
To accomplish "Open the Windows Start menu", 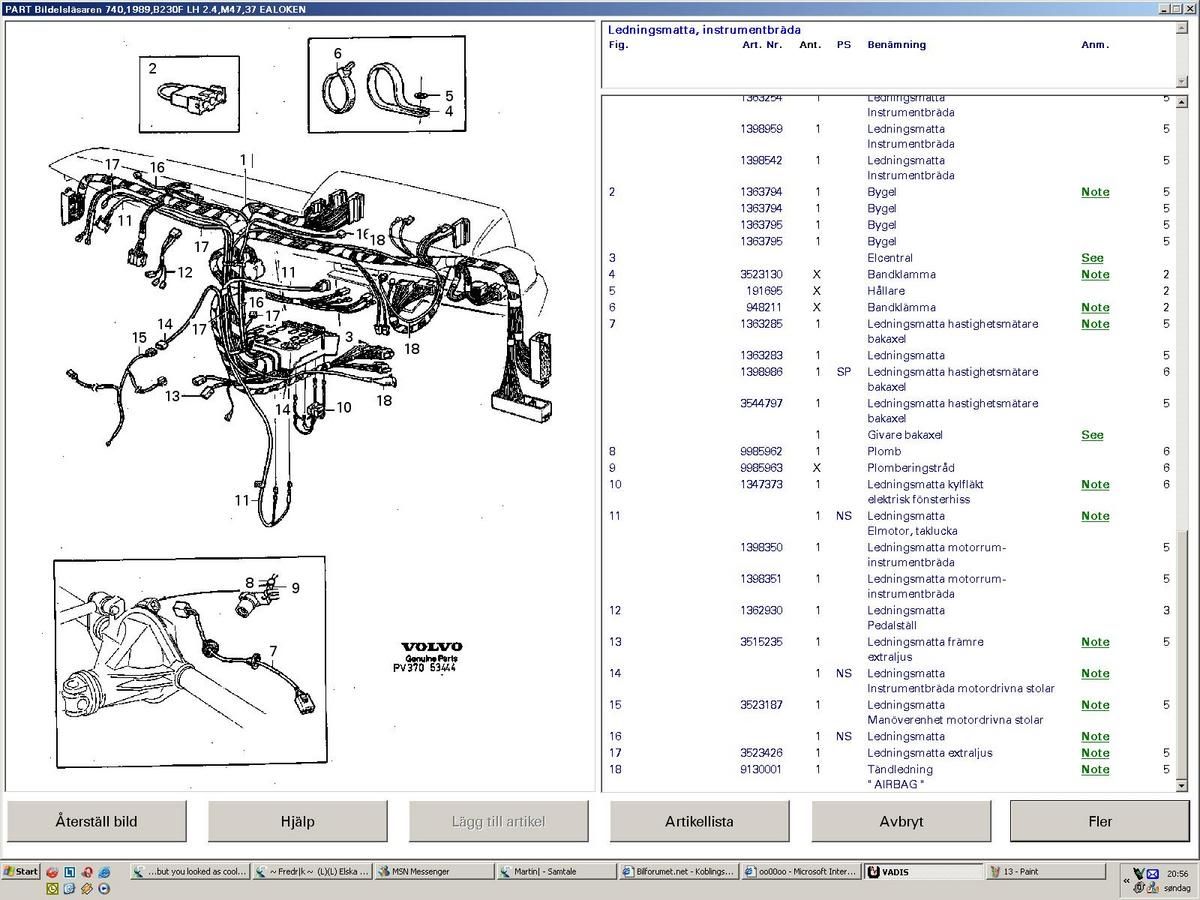I will pos(20,872).
